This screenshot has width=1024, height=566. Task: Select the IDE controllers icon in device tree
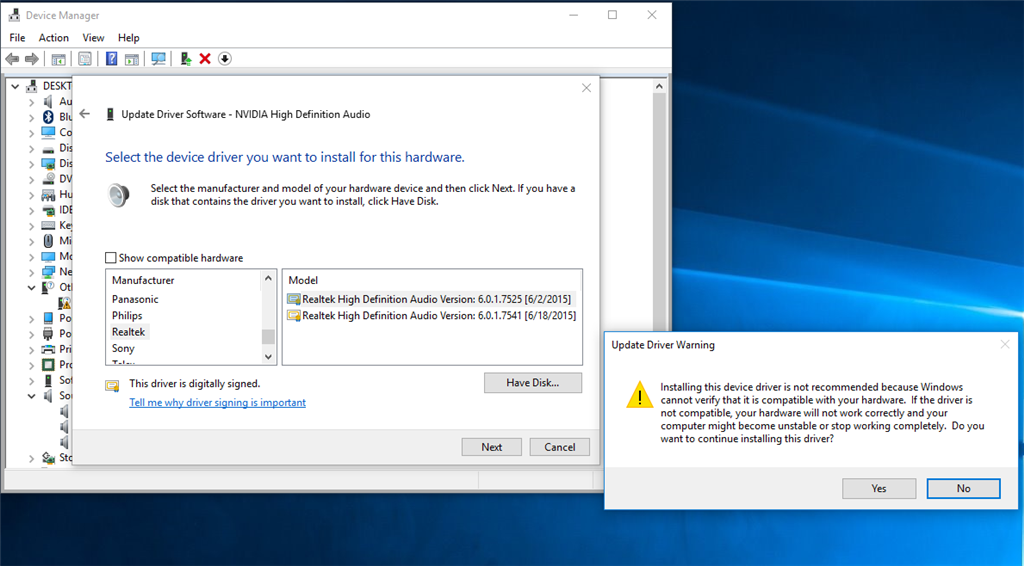pyautogui.click(x=48, y=210)
